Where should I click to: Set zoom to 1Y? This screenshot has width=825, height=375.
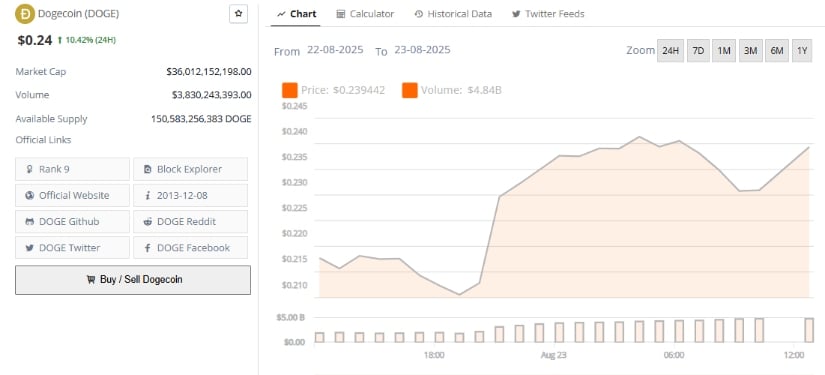pyautogui.click(x=802, y=50)
